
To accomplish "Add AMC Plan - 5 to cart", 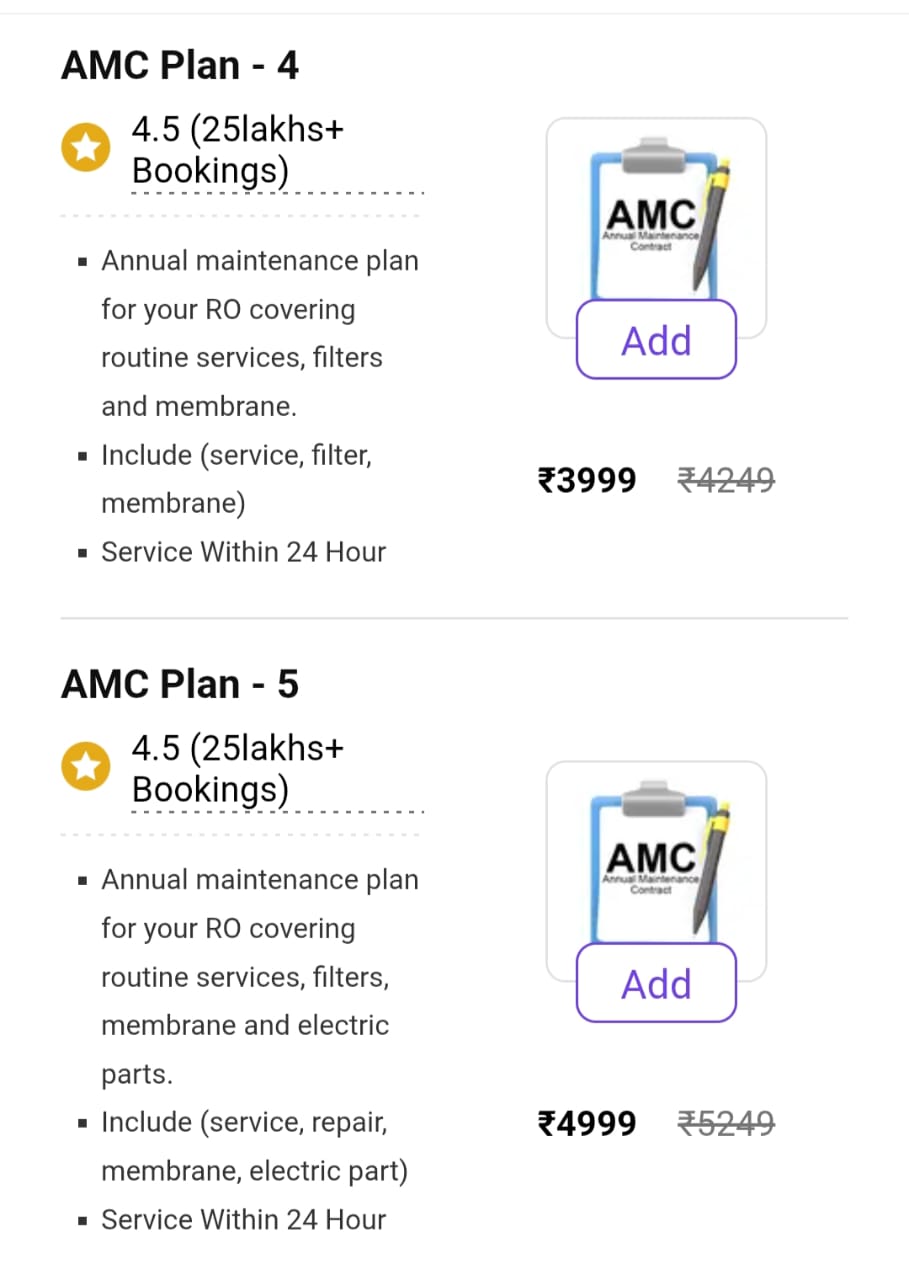I will coord(656,984).
